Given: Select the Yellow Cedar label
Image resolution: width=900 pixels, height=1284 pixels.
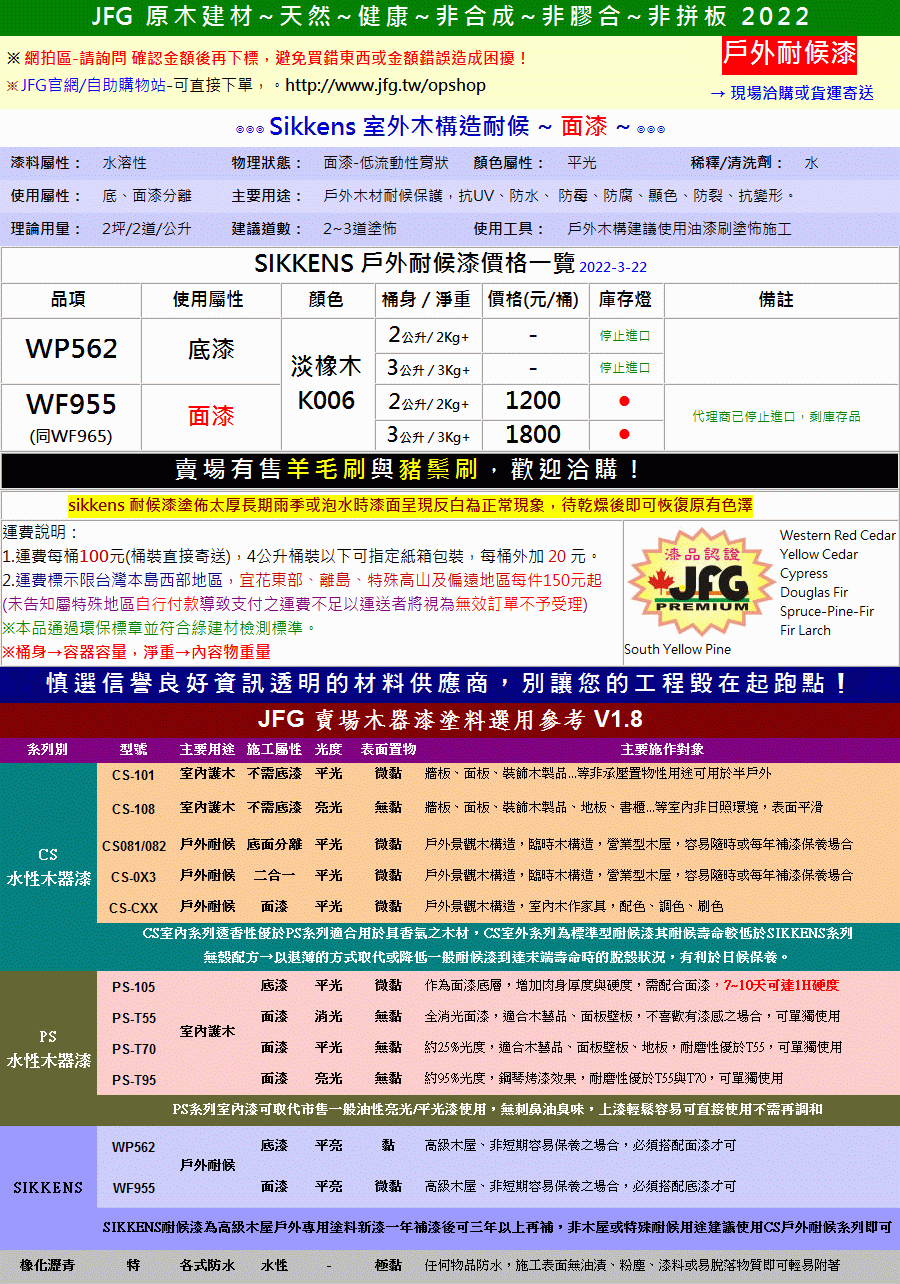Looking at the screenshot, I should coord(819,555).
